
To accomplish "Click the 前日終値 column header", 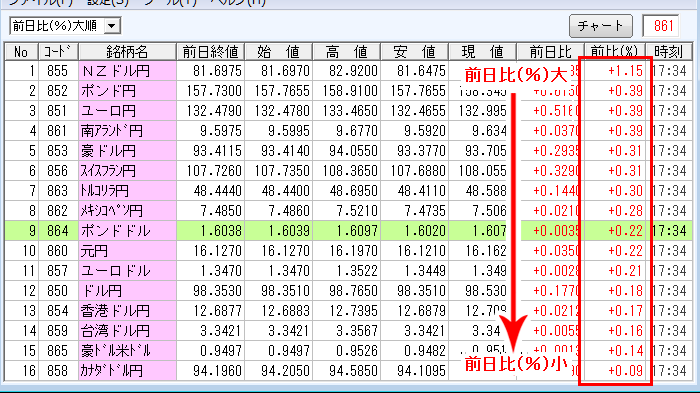I will click(x=211, y=52).
